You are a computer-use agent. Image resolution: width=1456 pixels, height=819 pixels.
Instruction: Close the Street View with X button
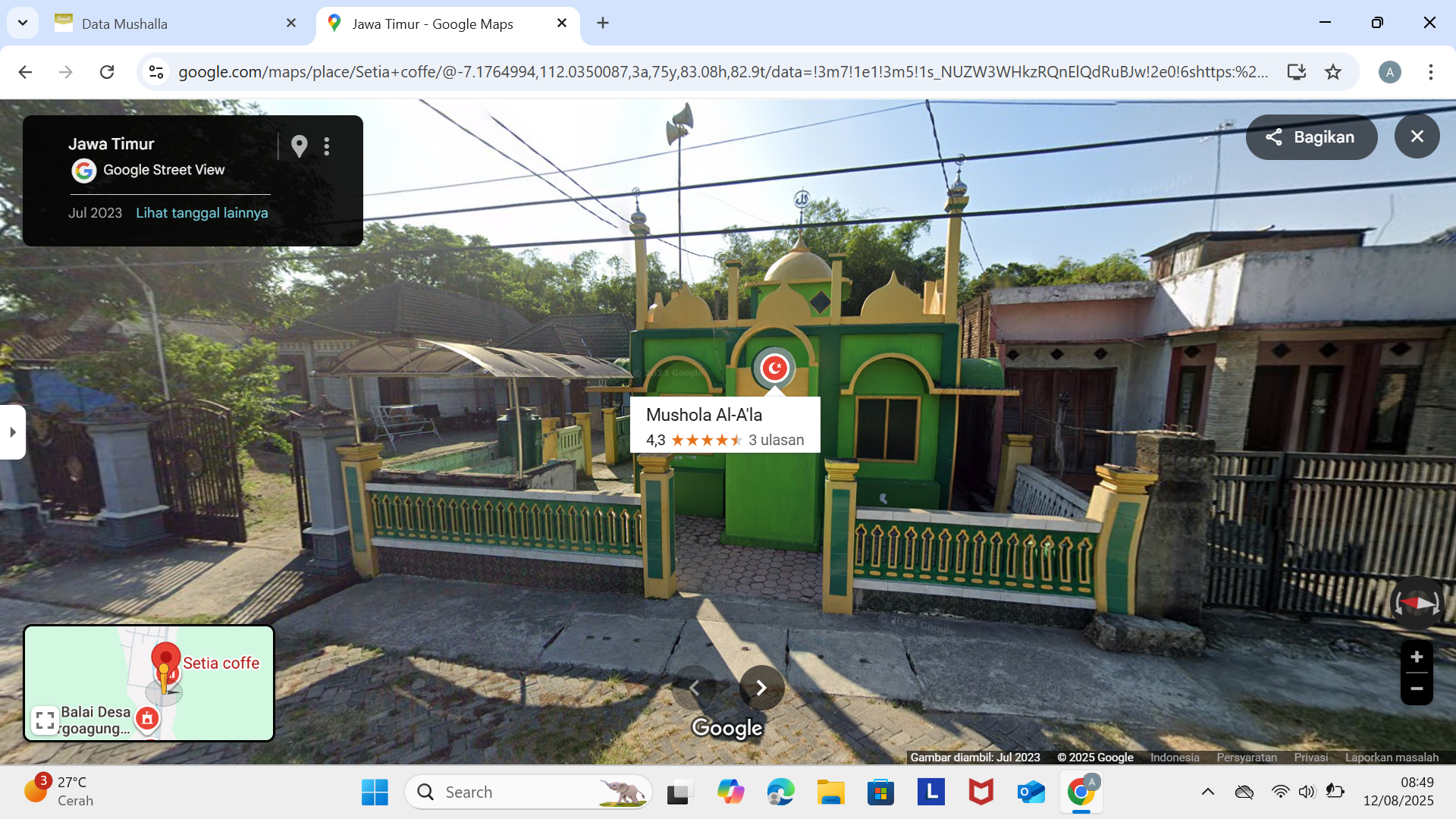coord(1417,136)
